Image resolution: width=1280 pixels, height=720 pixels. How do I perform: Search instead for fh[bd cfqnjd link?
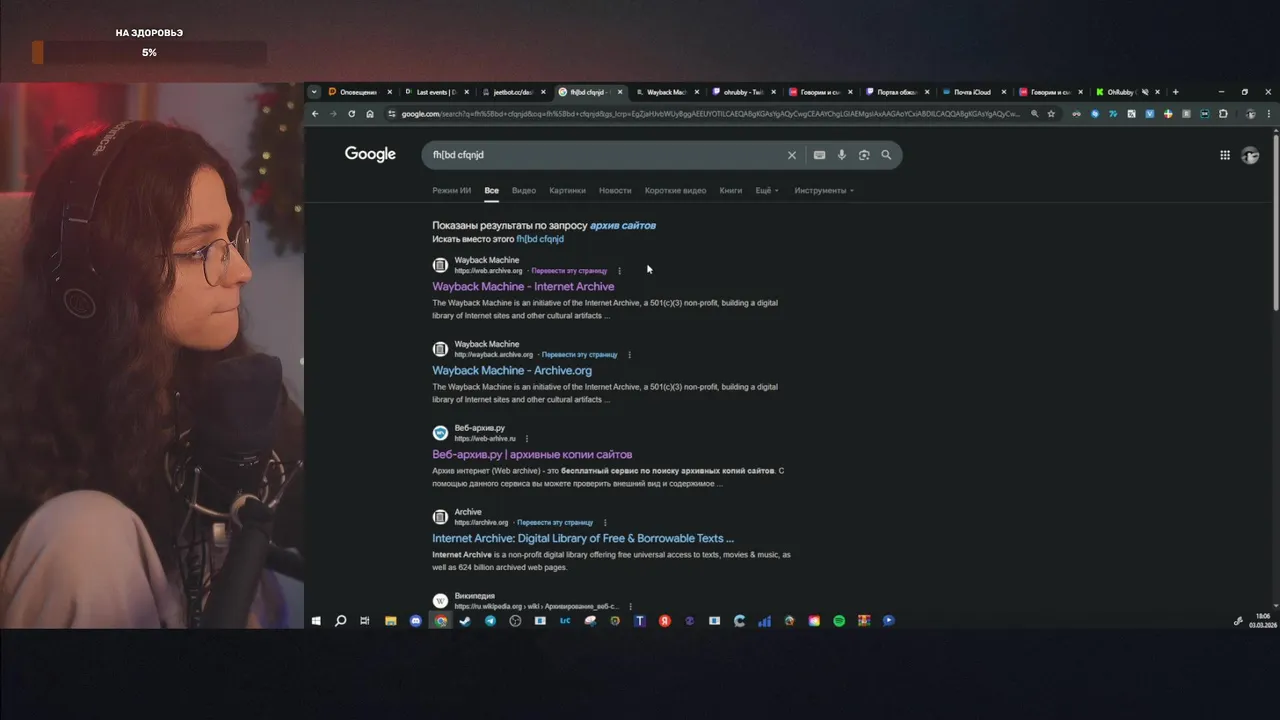tap(540, 239)
